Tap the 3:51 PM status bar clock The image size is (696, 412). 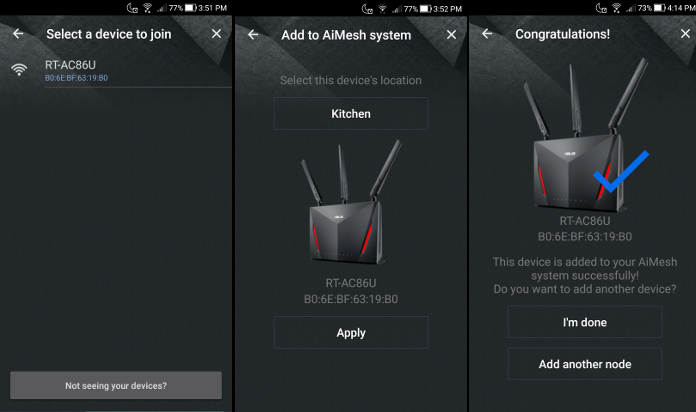210,8
